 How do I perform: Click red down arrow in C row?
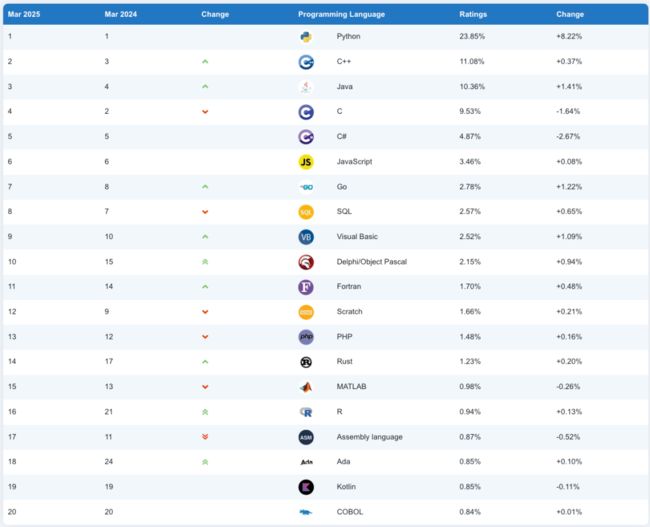[x=205, y=112]
